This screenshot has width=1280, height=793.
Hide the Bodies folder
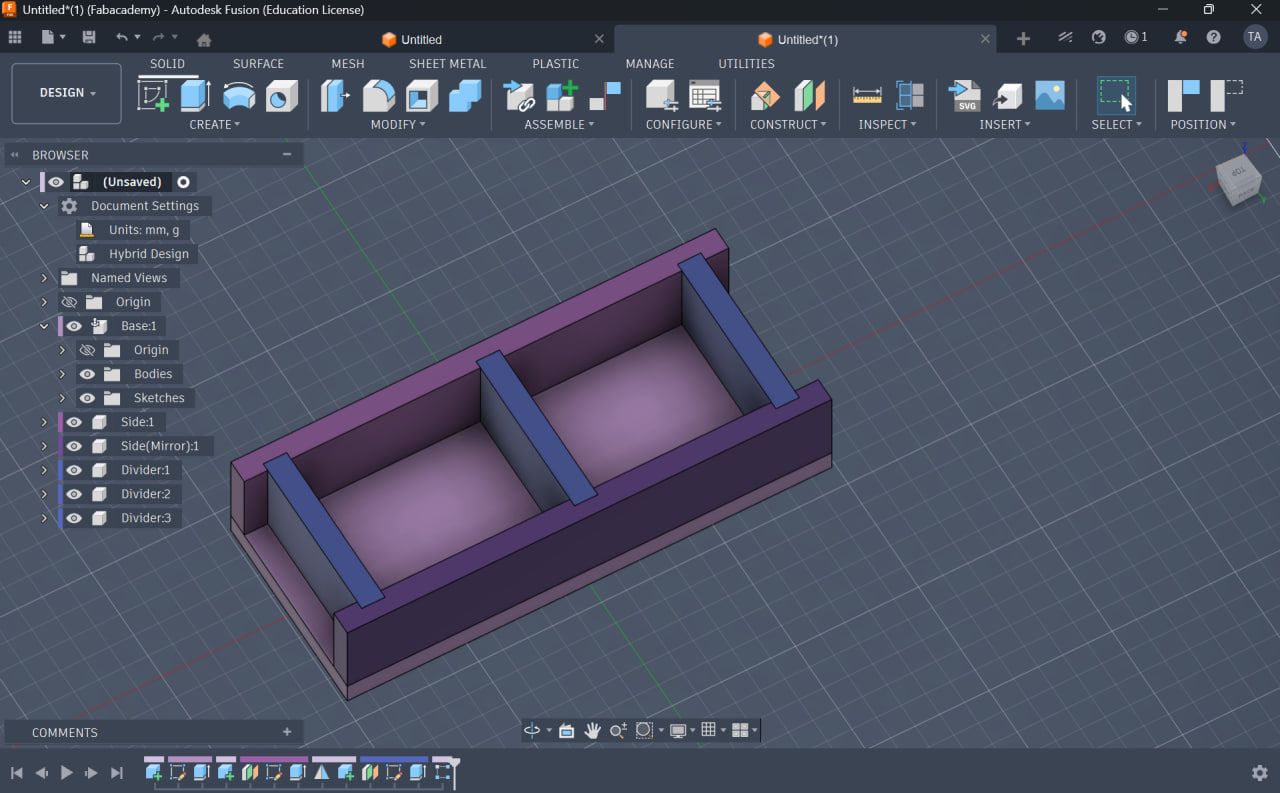[x=87, y=374]
